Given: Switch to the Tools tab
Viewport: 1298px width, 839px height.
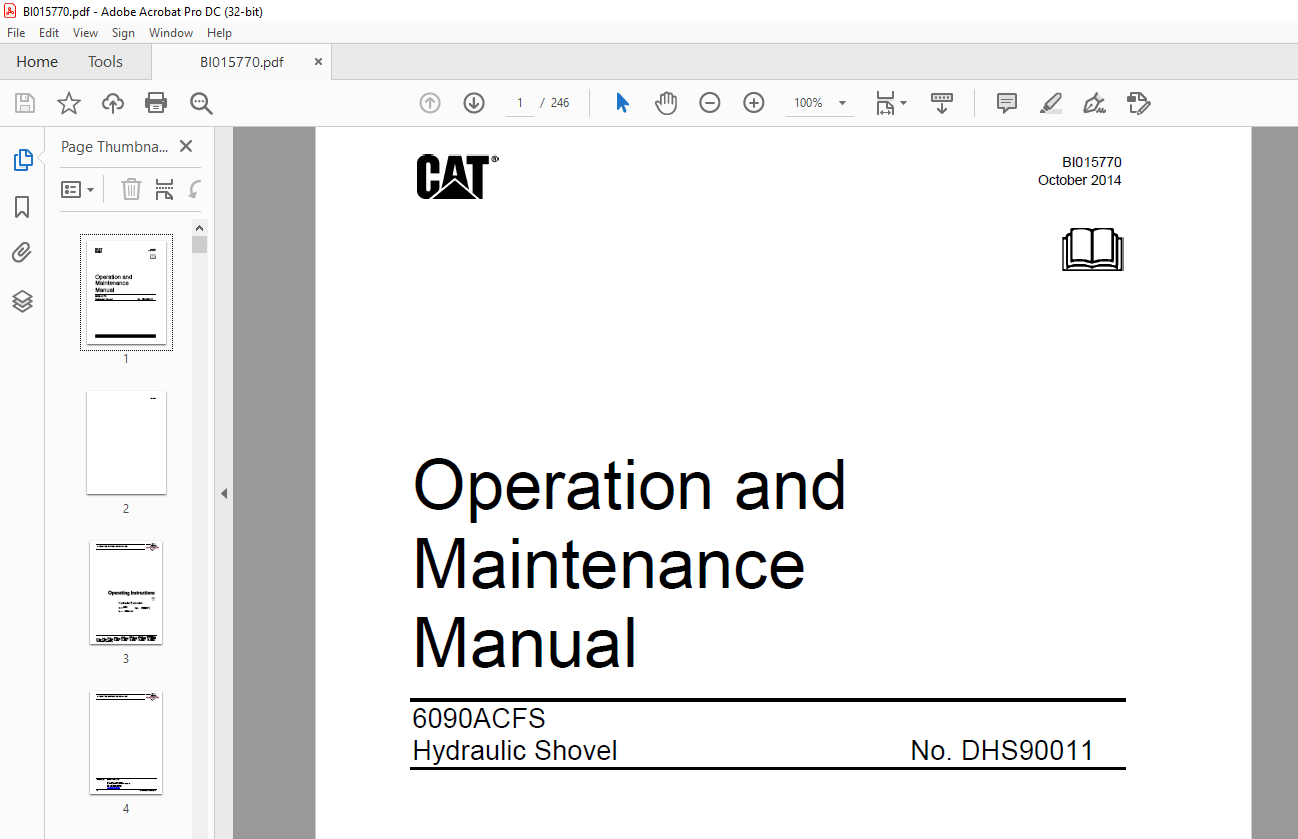Looking at the screenshot, I should pos(105,62).
